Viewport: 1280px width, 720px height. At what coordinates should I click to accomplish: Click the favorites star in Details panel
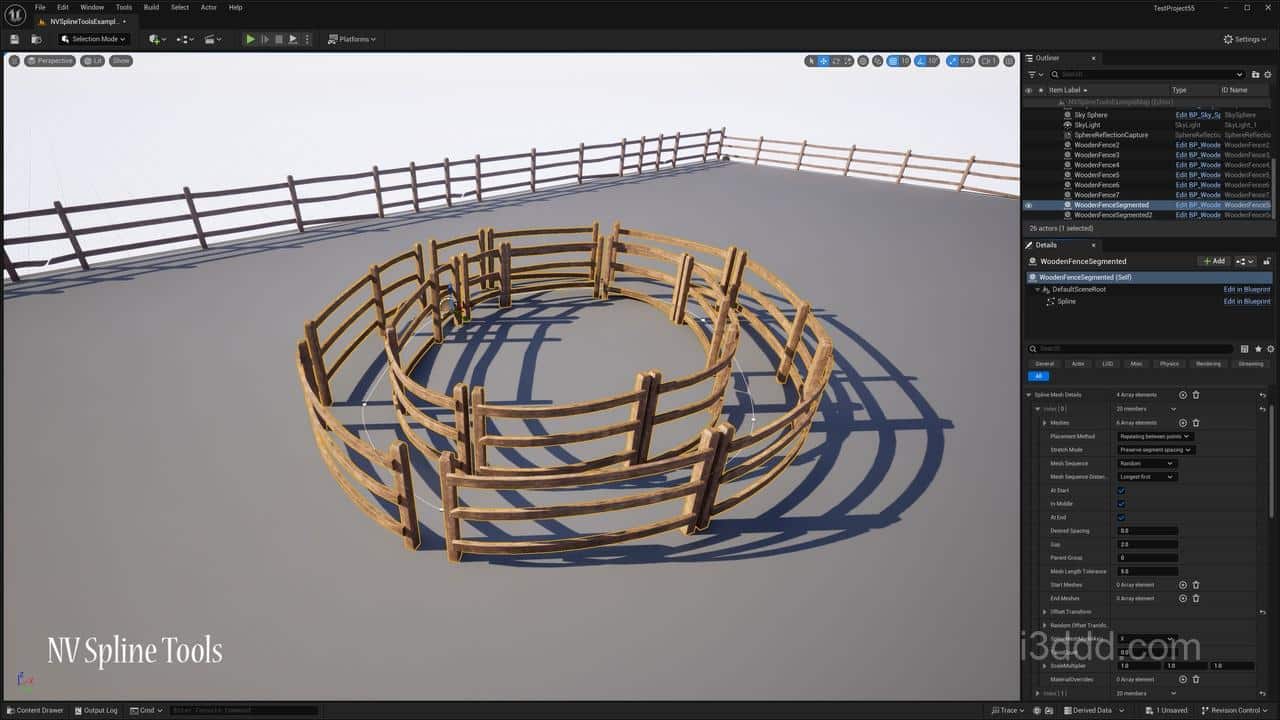point(1257,349)
